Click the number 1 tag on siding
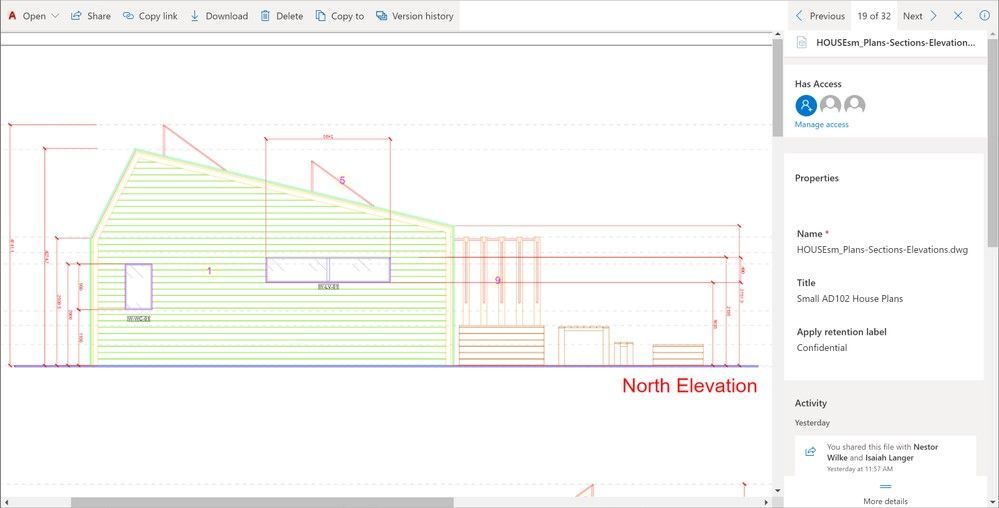 pos(209,271)
